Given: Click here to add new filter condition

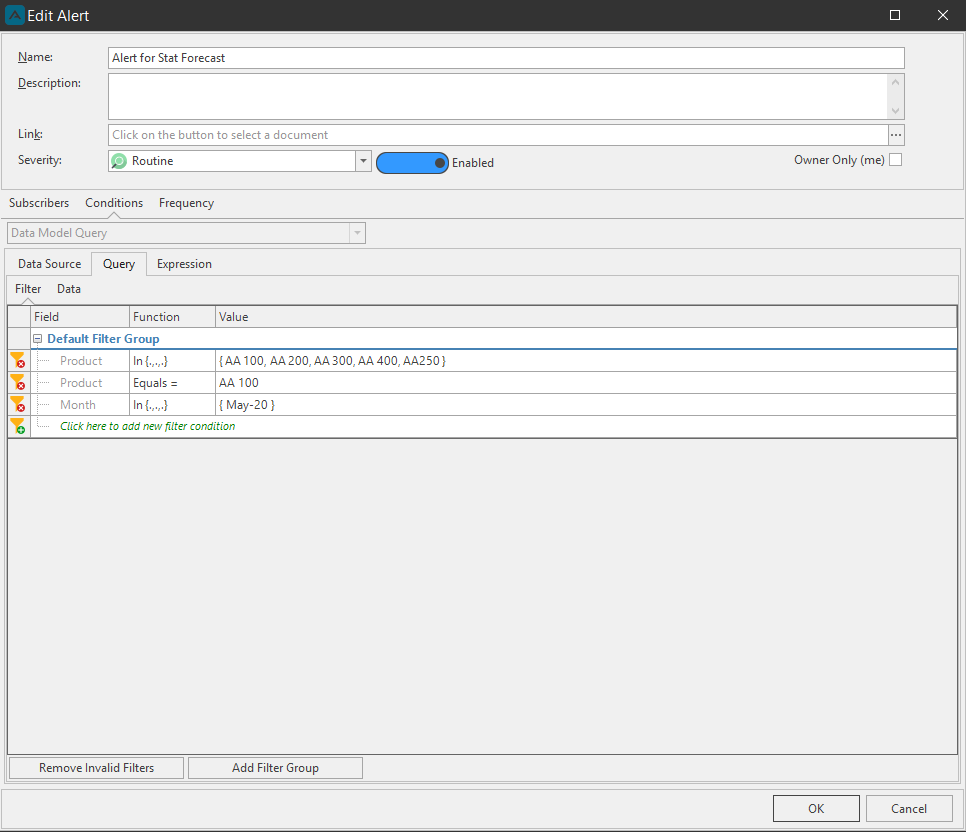Looking at the screenshot, I should 147,426.
